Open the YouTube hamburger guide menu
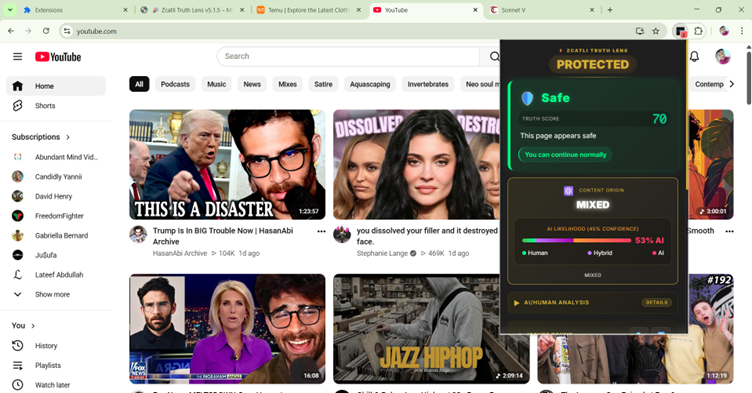 pyautogui.click(x=18, y=57)
